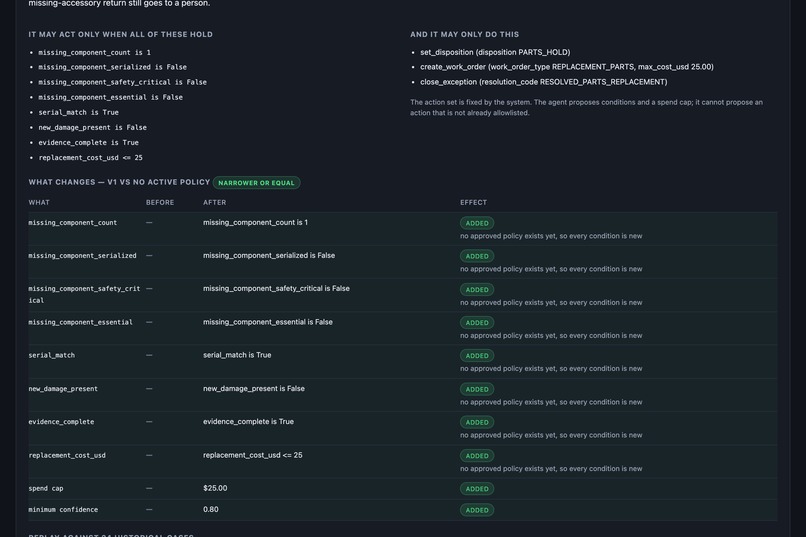Click AFTER value 'missing_component_count is 1'

(255, 223)
